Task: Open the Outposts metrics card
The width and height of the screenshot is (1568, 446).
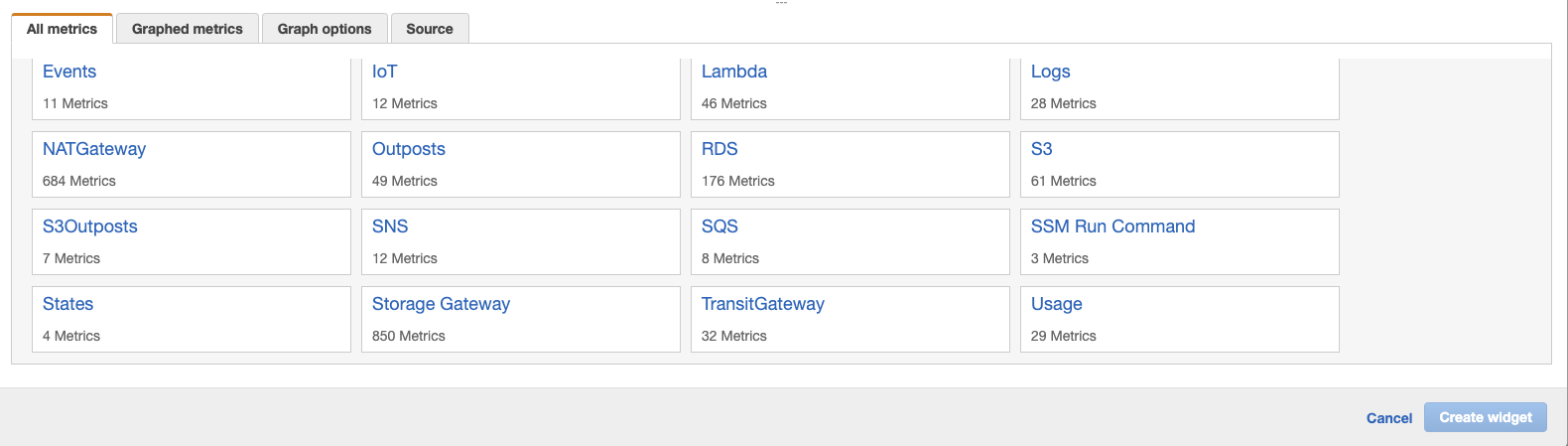Action: [x=408, y=149]
